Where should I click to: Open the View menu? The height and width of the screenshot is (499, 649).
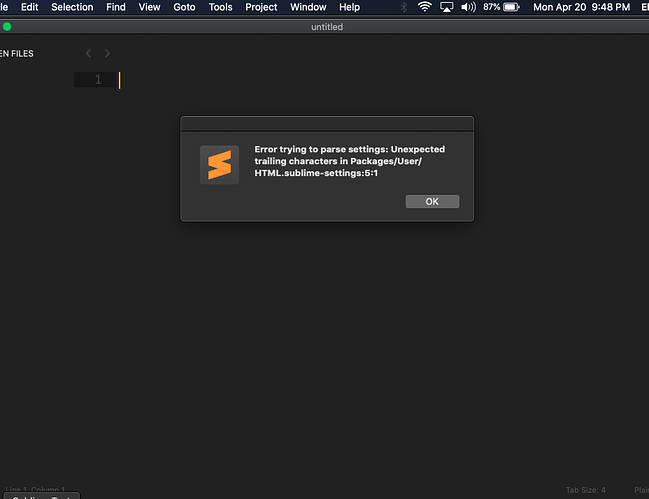[149, 7]
